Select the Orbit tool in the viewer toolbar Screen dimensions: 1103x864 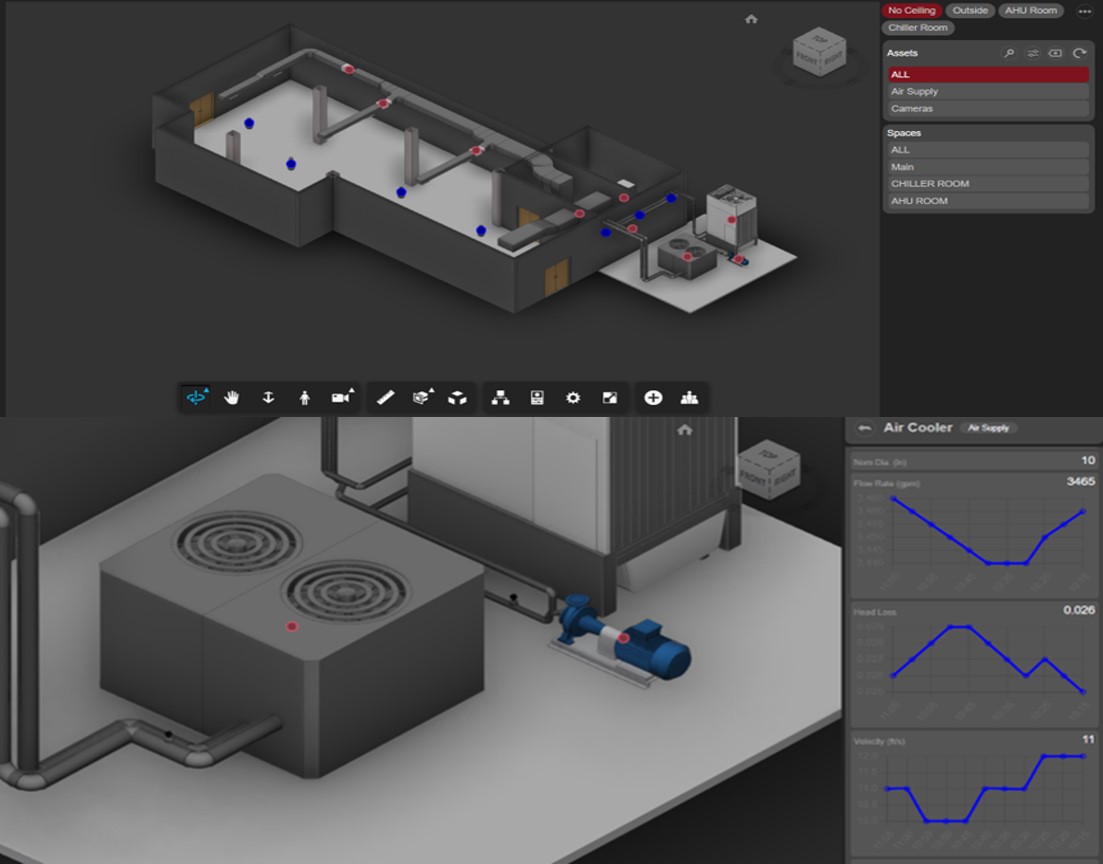196,398
